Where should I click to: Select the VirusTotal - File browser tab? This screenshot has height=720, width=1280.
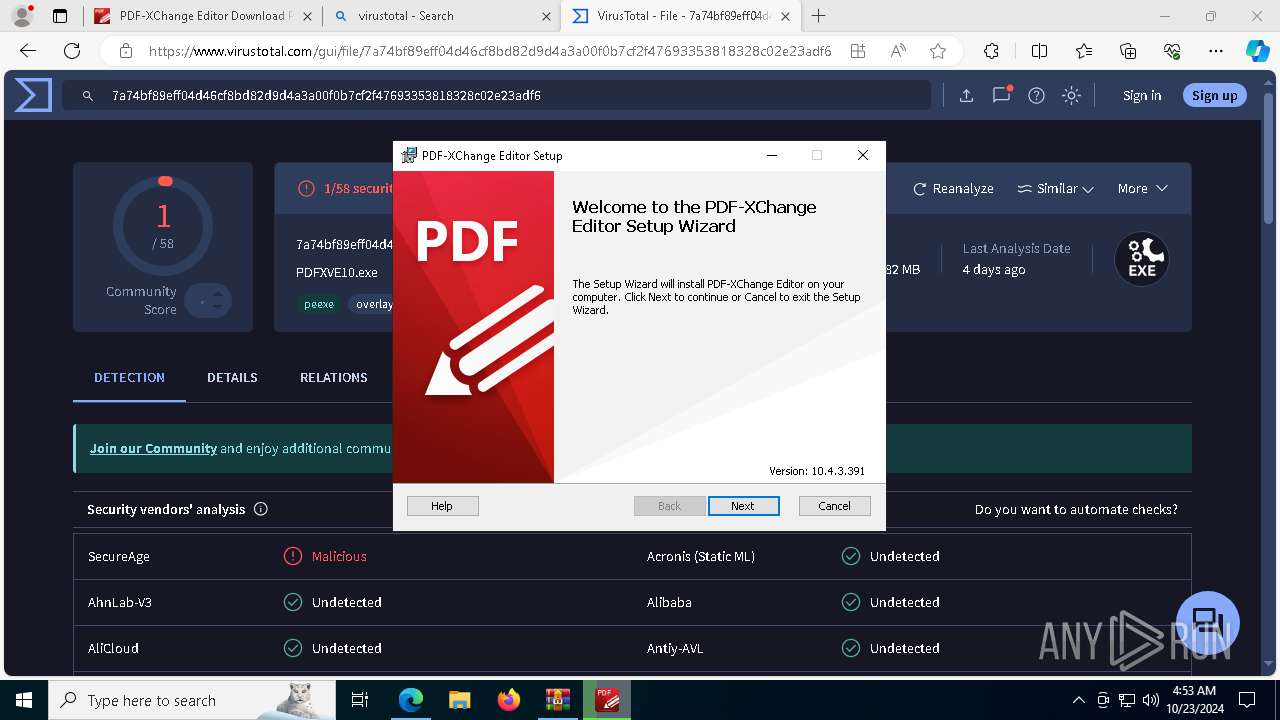pyautogui.click(x=680, y=16)
